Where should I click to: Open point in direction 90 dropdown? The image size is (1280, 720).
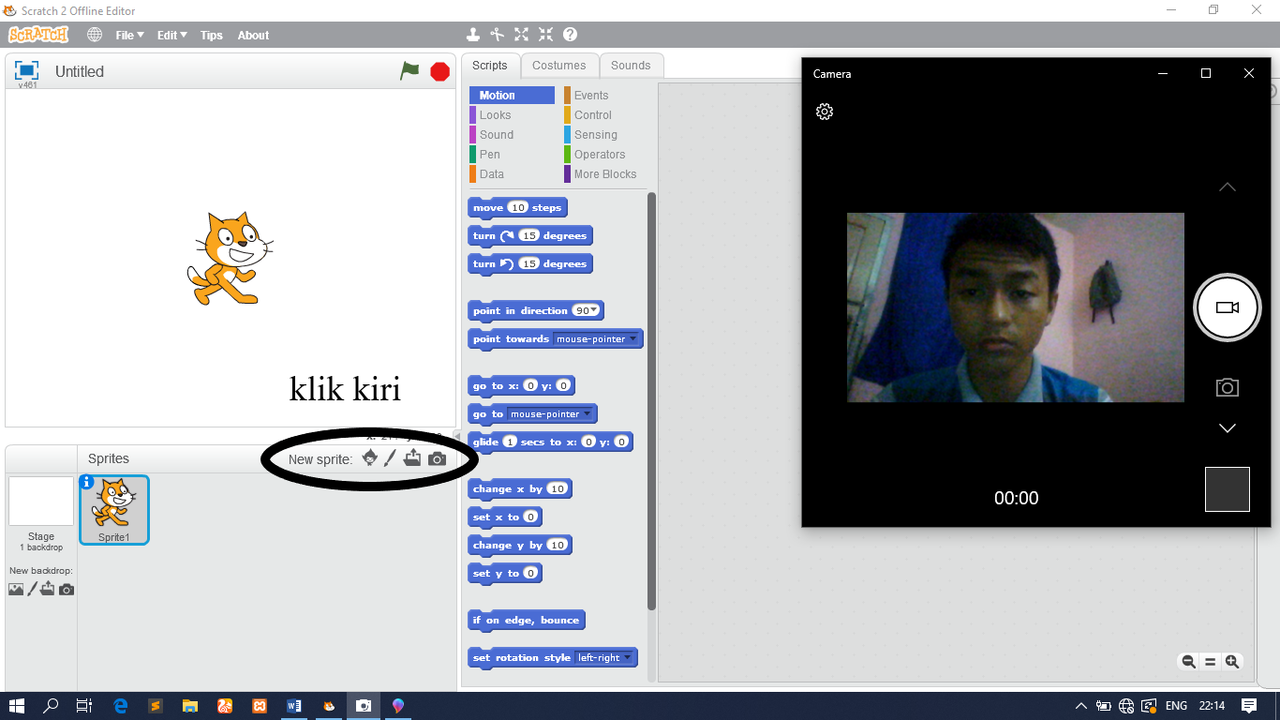coord(594,311)
